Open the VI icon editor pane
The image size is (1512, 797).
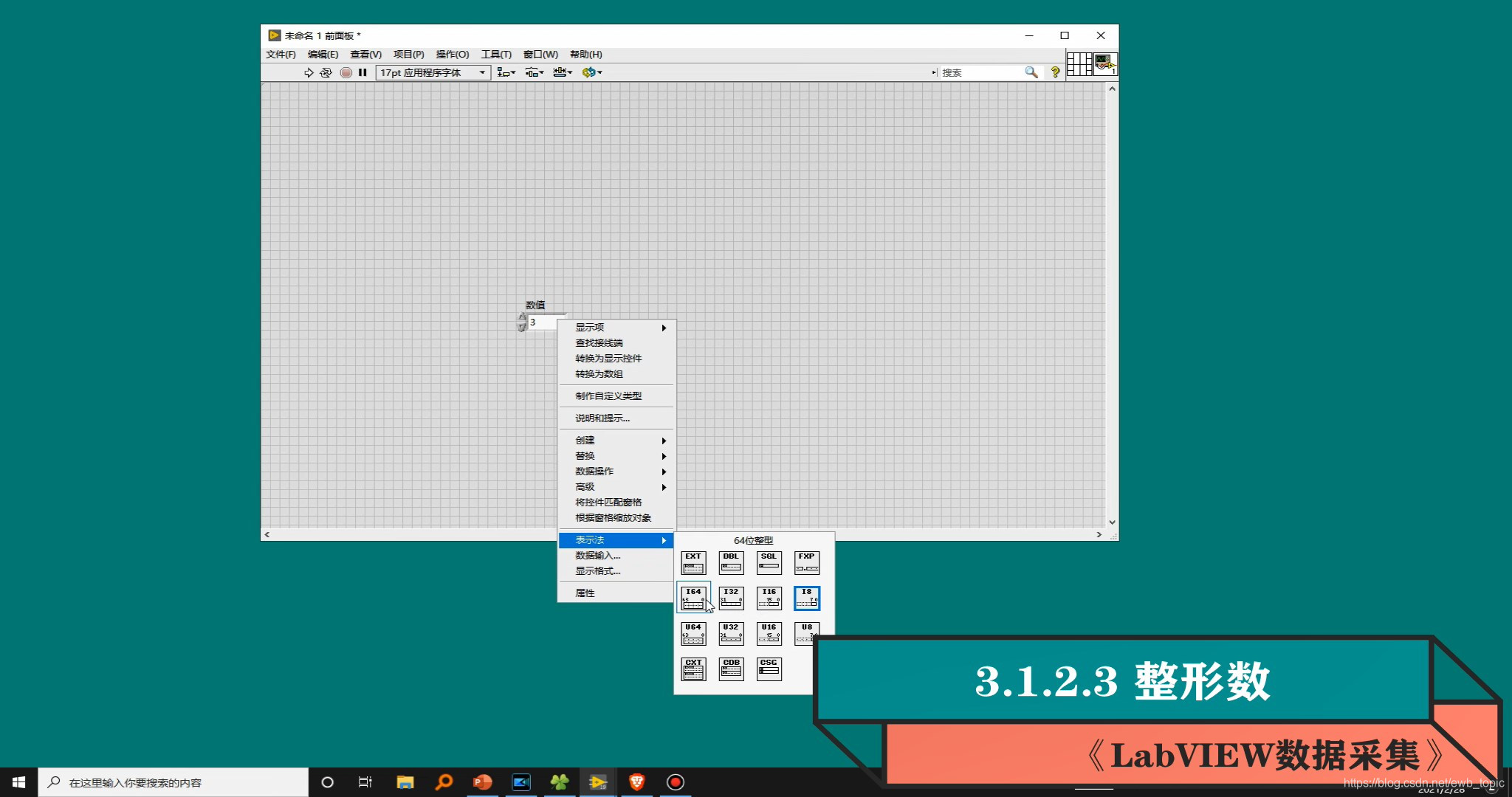[x=1105, y=64]
